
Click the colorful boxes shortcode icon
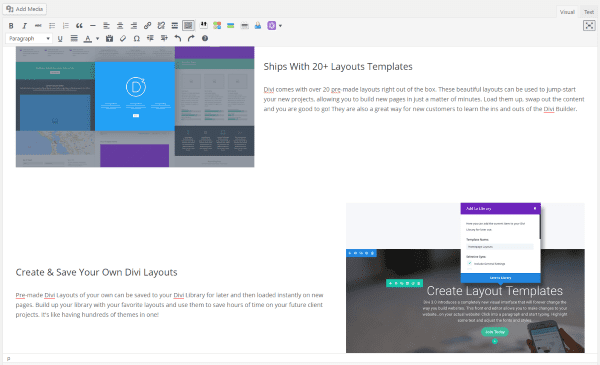pos(217,25)
